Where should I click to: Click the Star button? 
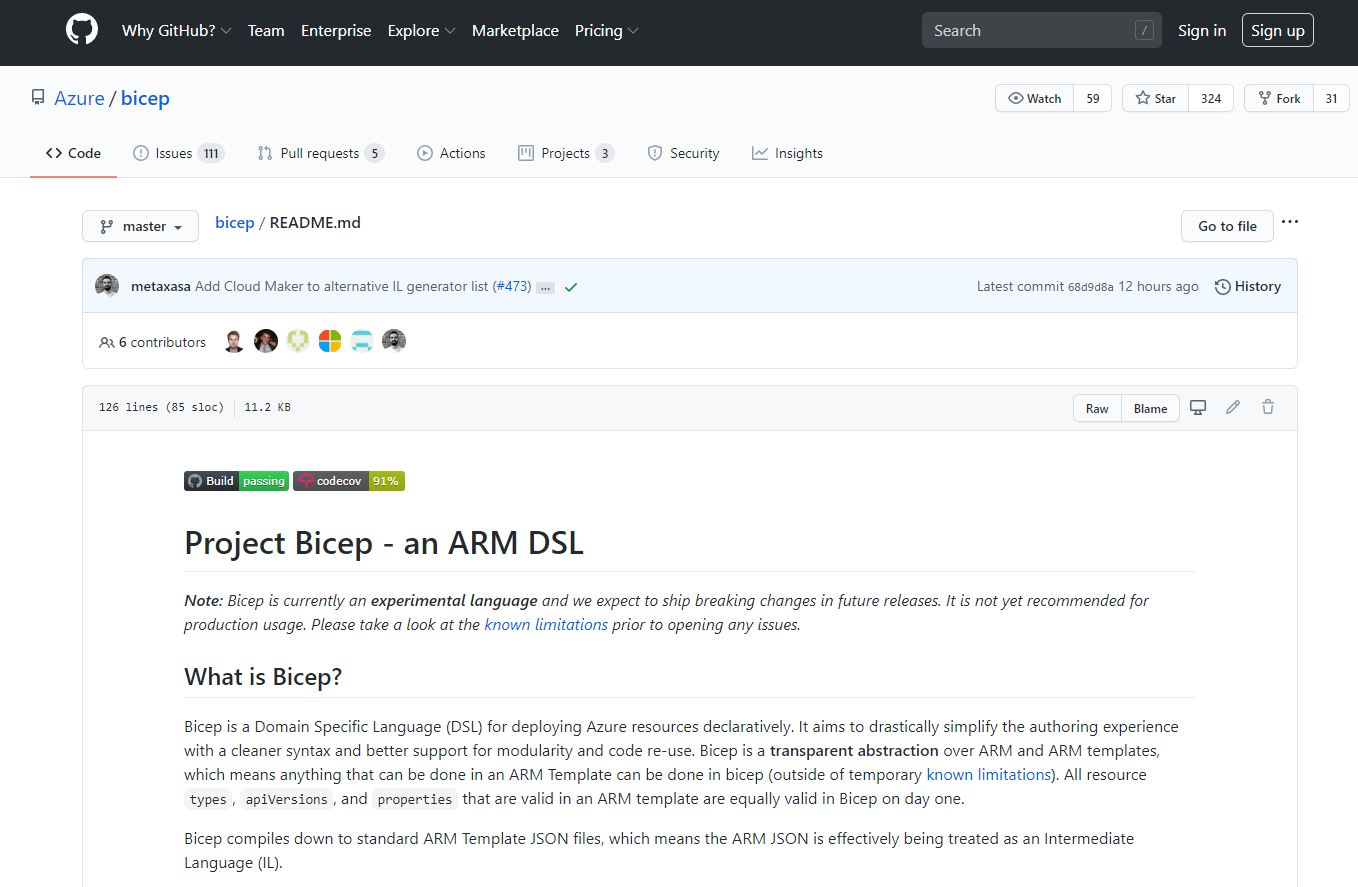click(x=1155, y=98)
